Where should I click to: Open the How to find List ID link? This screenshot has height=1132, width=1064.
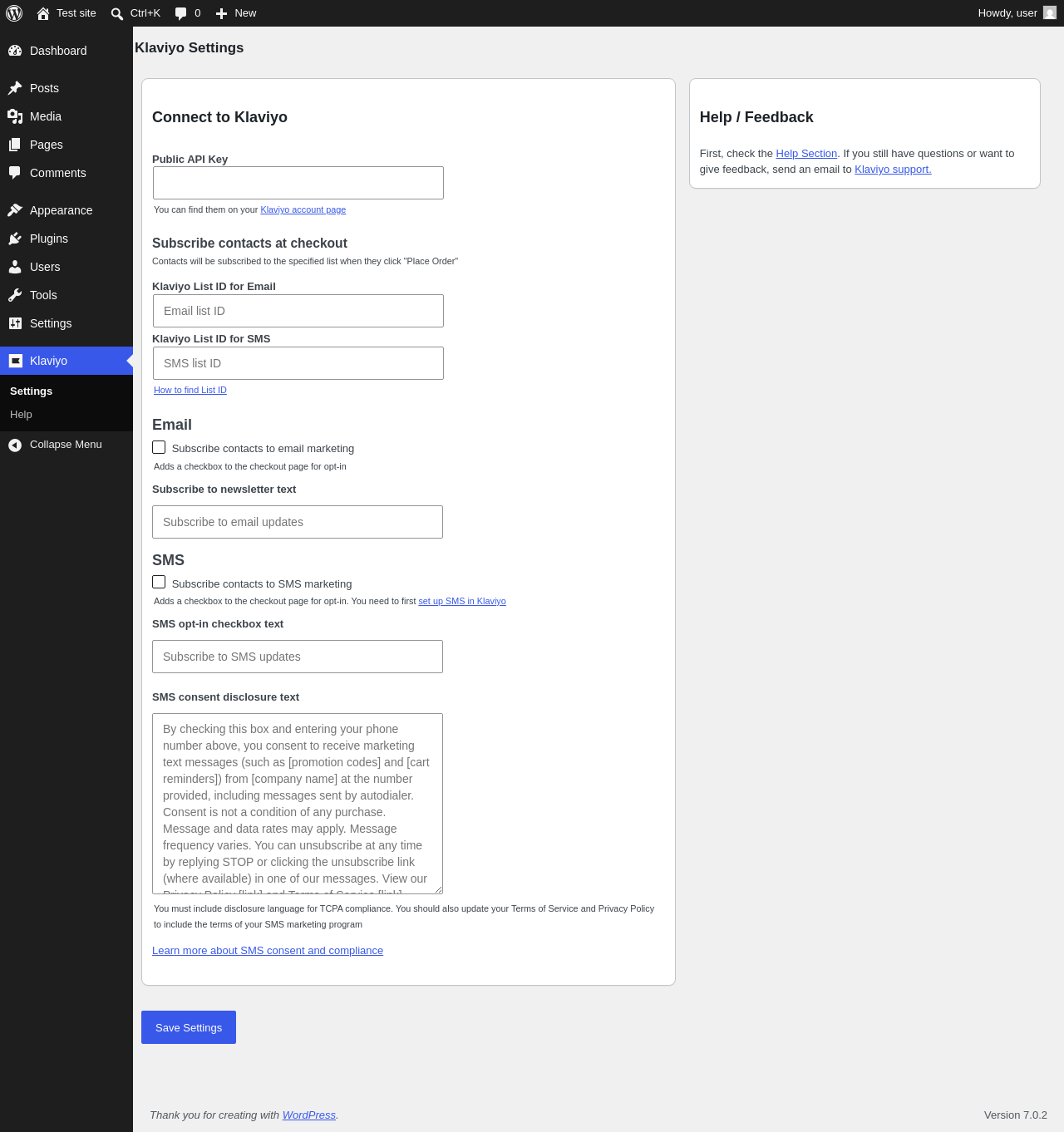click(190, 390)
